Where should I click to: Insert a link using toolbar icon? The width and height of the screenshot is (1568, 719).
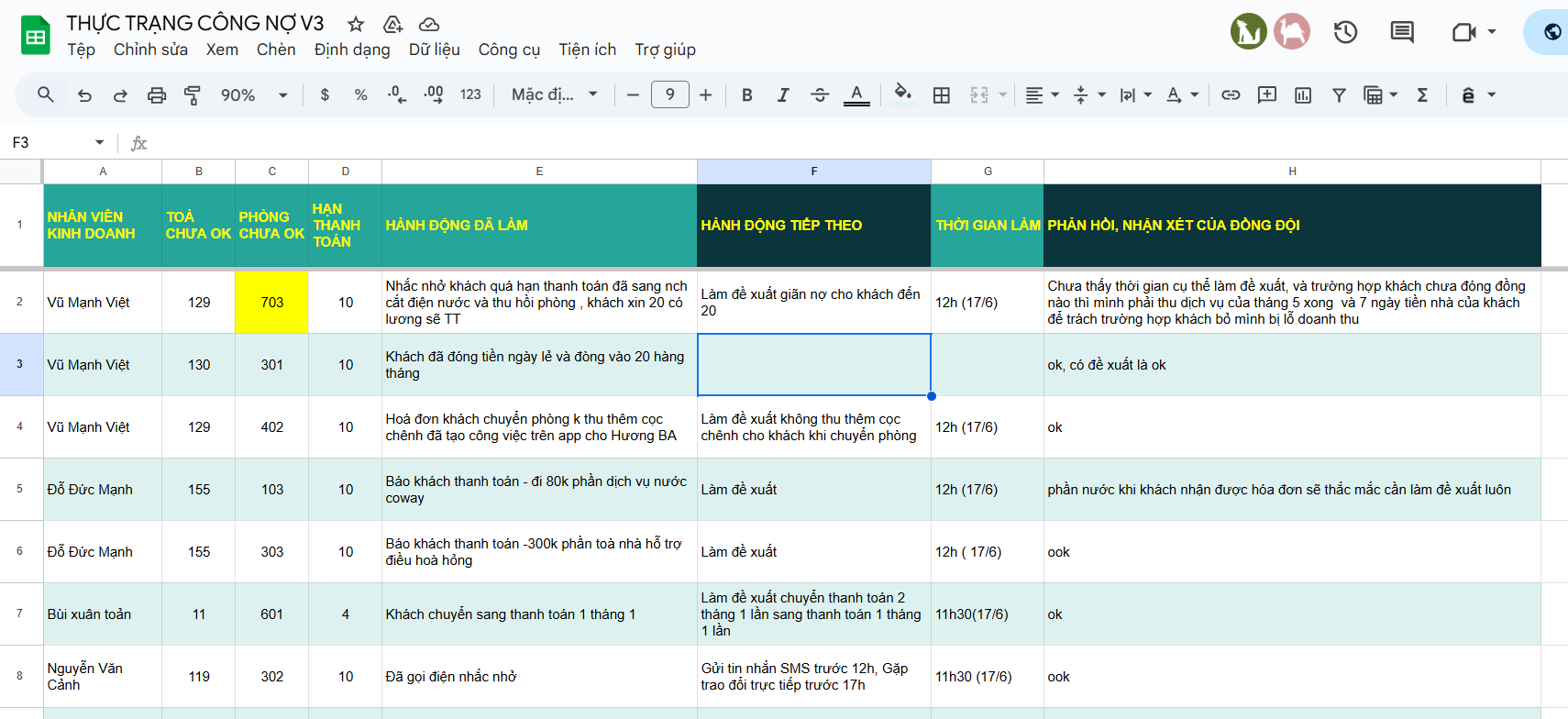click(x=1231, y=95)
